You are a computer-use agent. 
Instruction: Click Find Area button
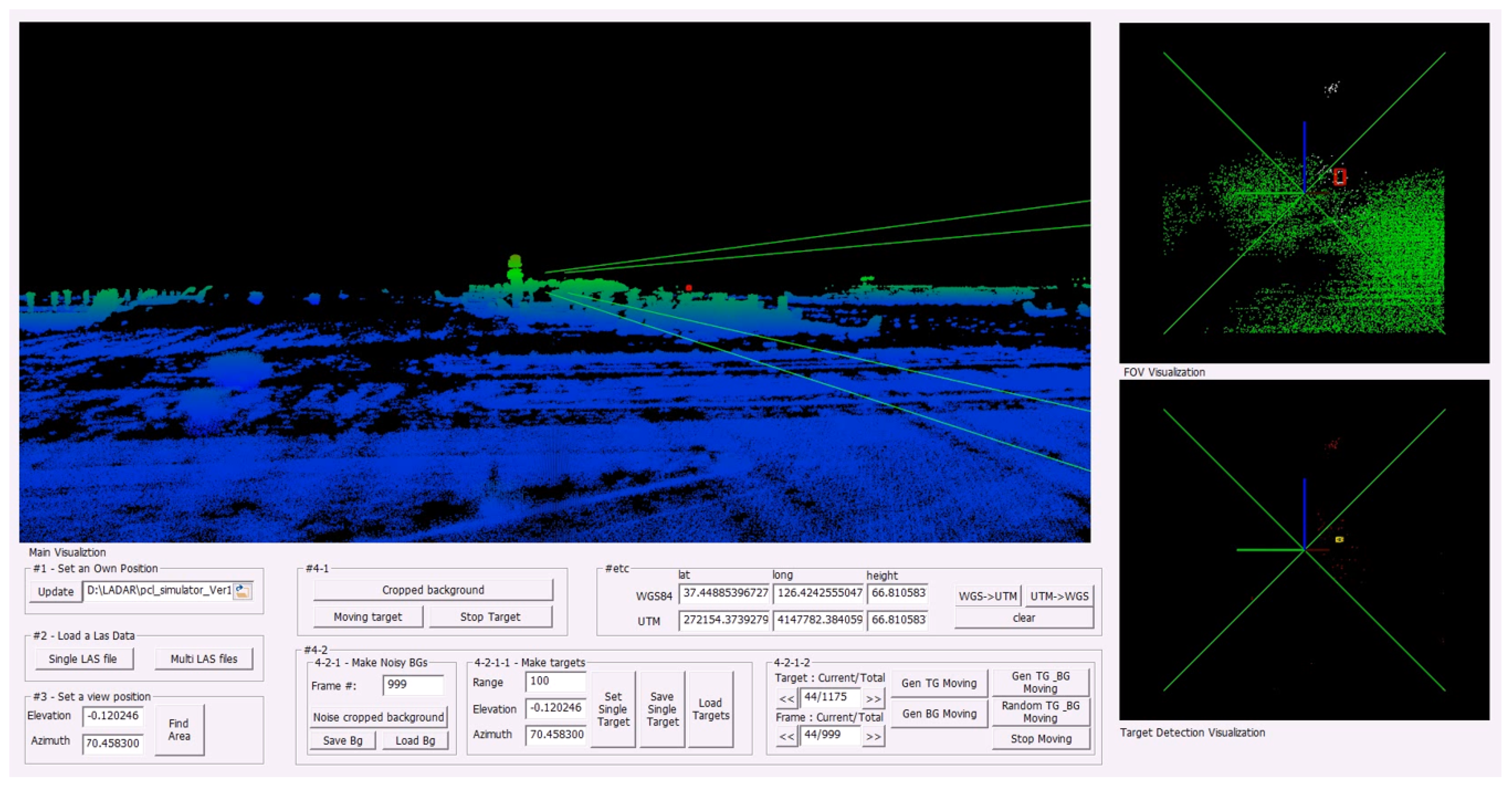[x=179, y=730]
